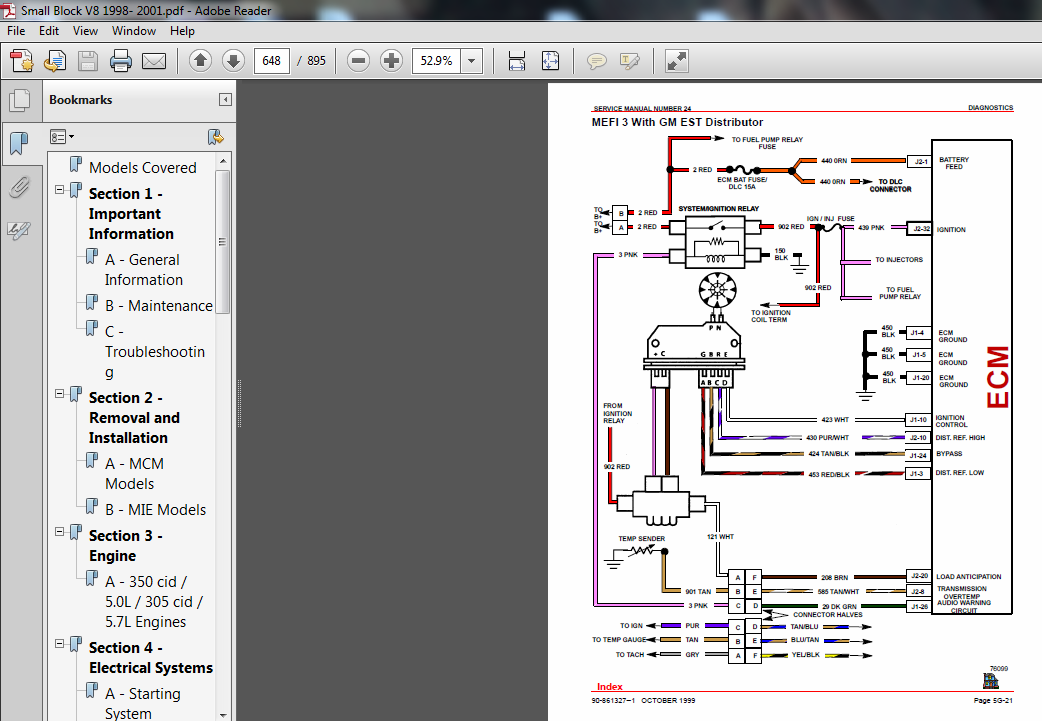Click the email envelope icon
The height and width of the screenshot is (721, 1042).
(x=154, y=61)
